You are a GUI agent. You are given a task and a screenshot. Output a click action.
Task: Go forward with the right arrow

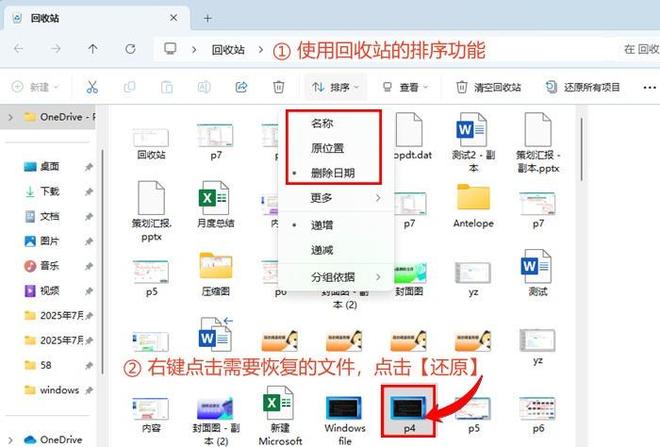(56, 49)
